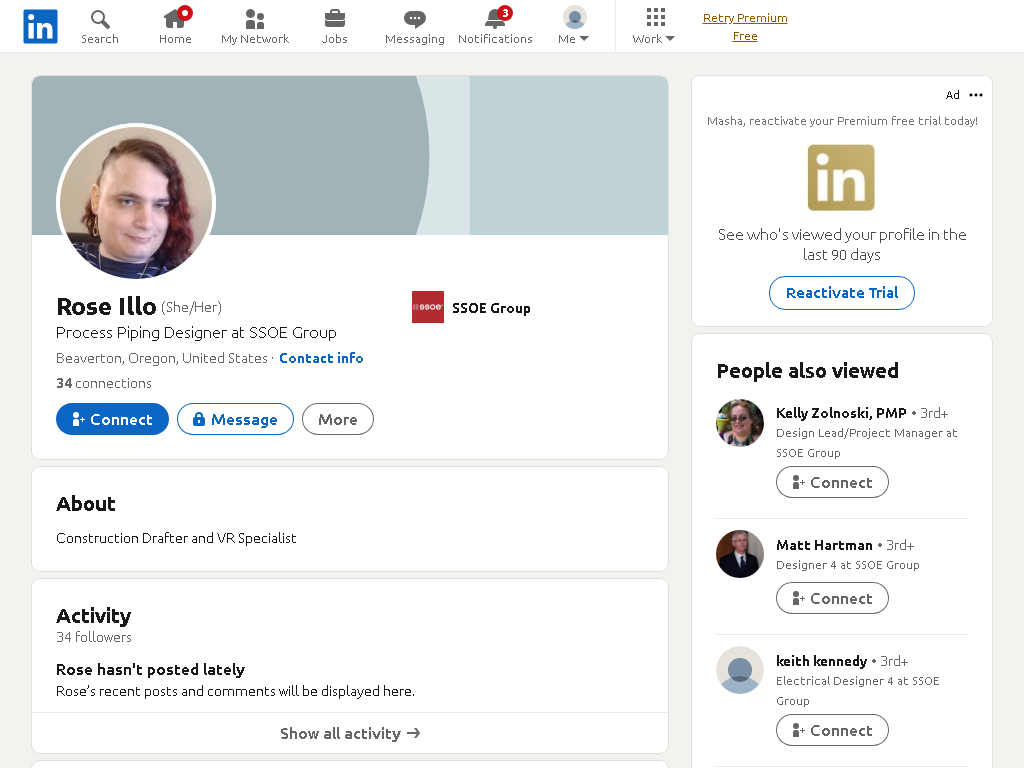1024x768 pixels.
Task: Connect with Matt Hartman
Action: pos(832,598)
